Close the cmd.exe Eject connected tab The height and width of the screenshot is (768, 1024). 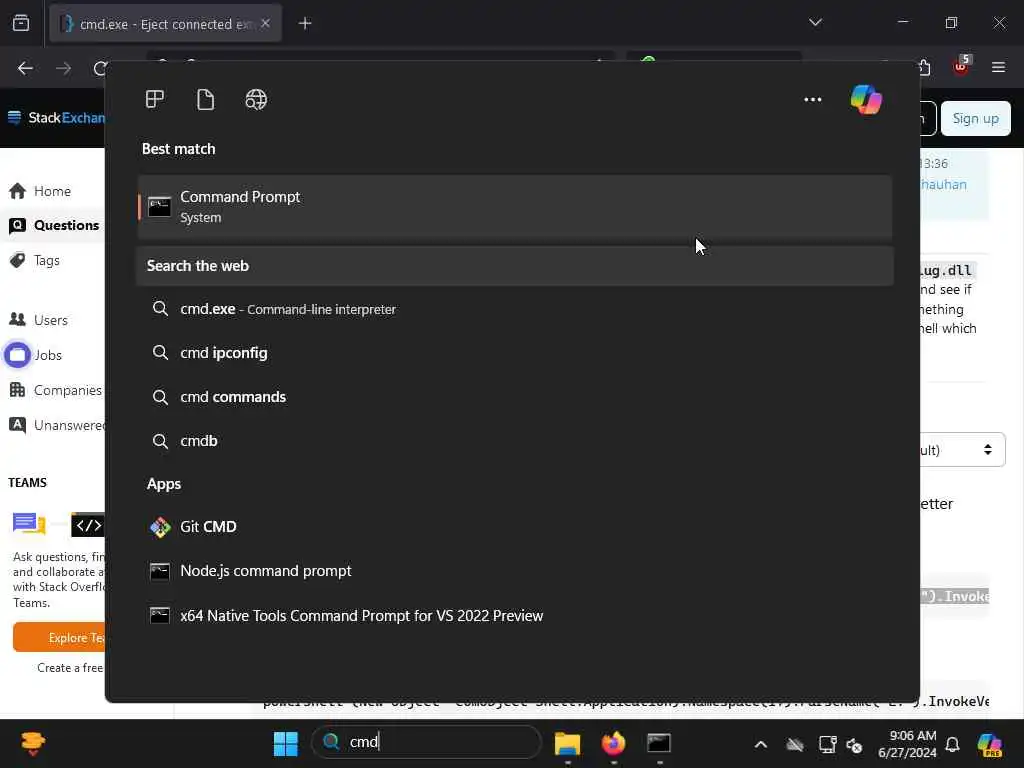[265, 24]
